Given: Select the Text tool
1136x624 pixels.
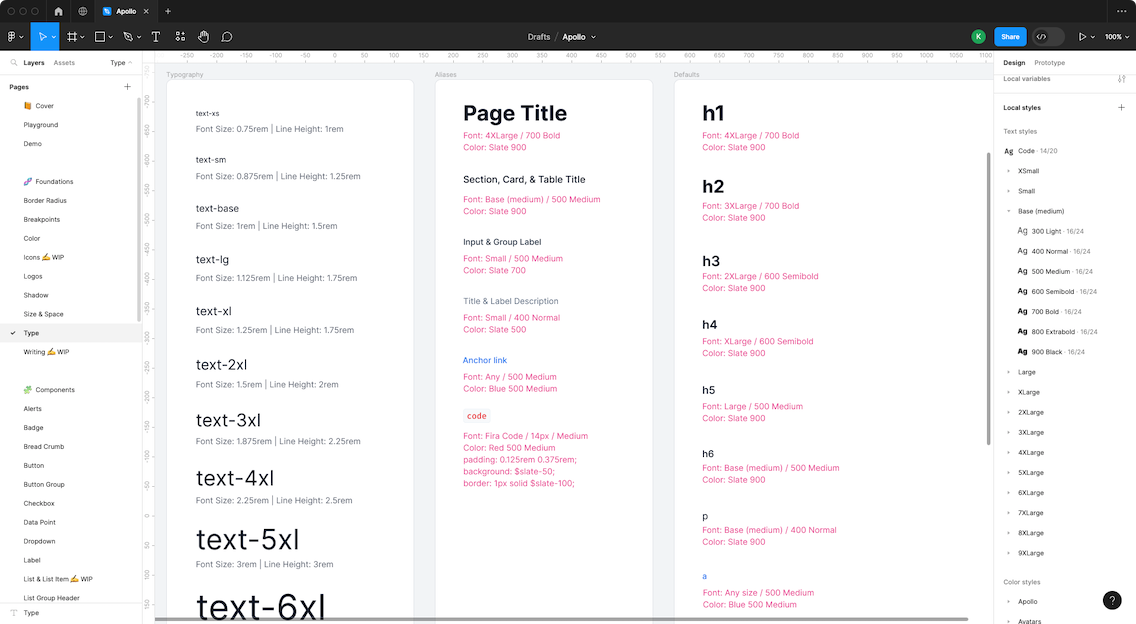Looking at the screenshot, I should pos(156,37).
